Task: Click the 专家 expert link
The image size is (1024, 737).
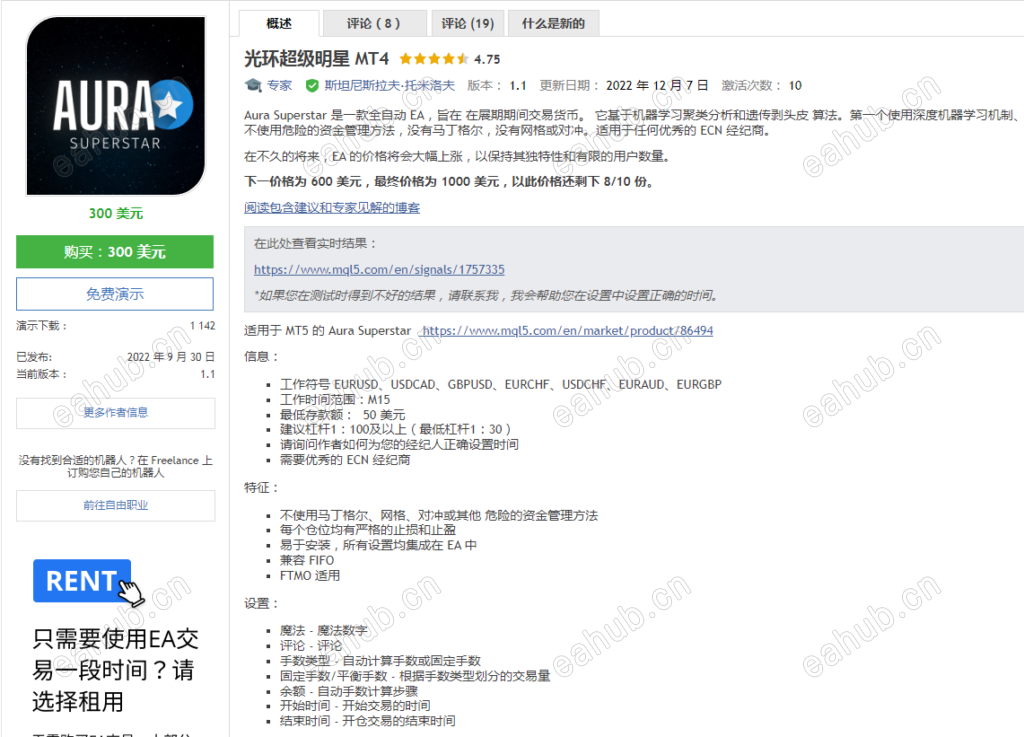Action: coord(280,86)
